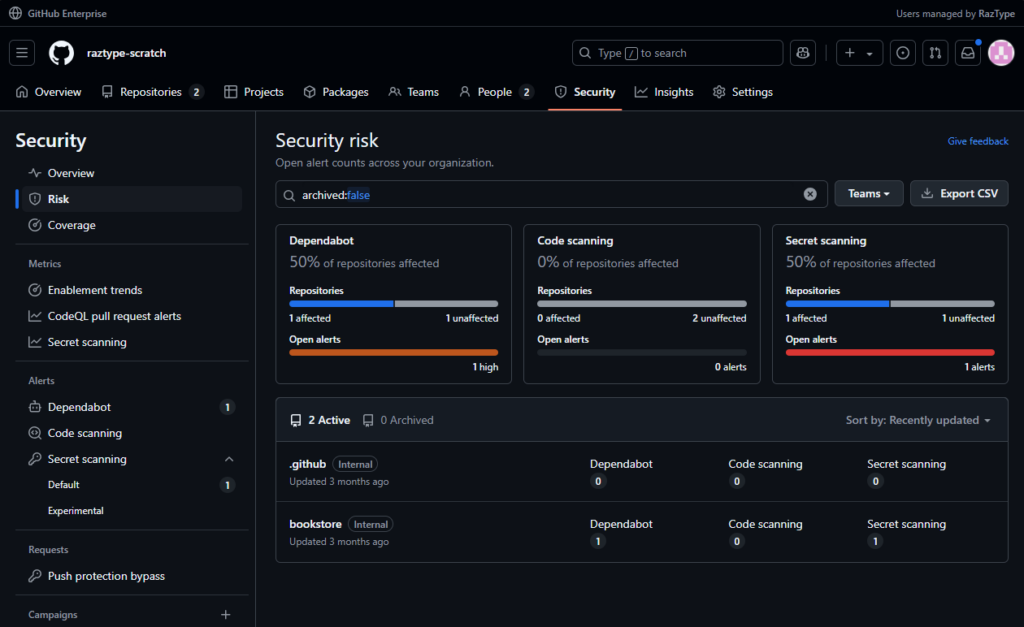Open the Pull requests icon
Image resolution: width=1024 pixels, height=627 pixels.
coord(935,53)
